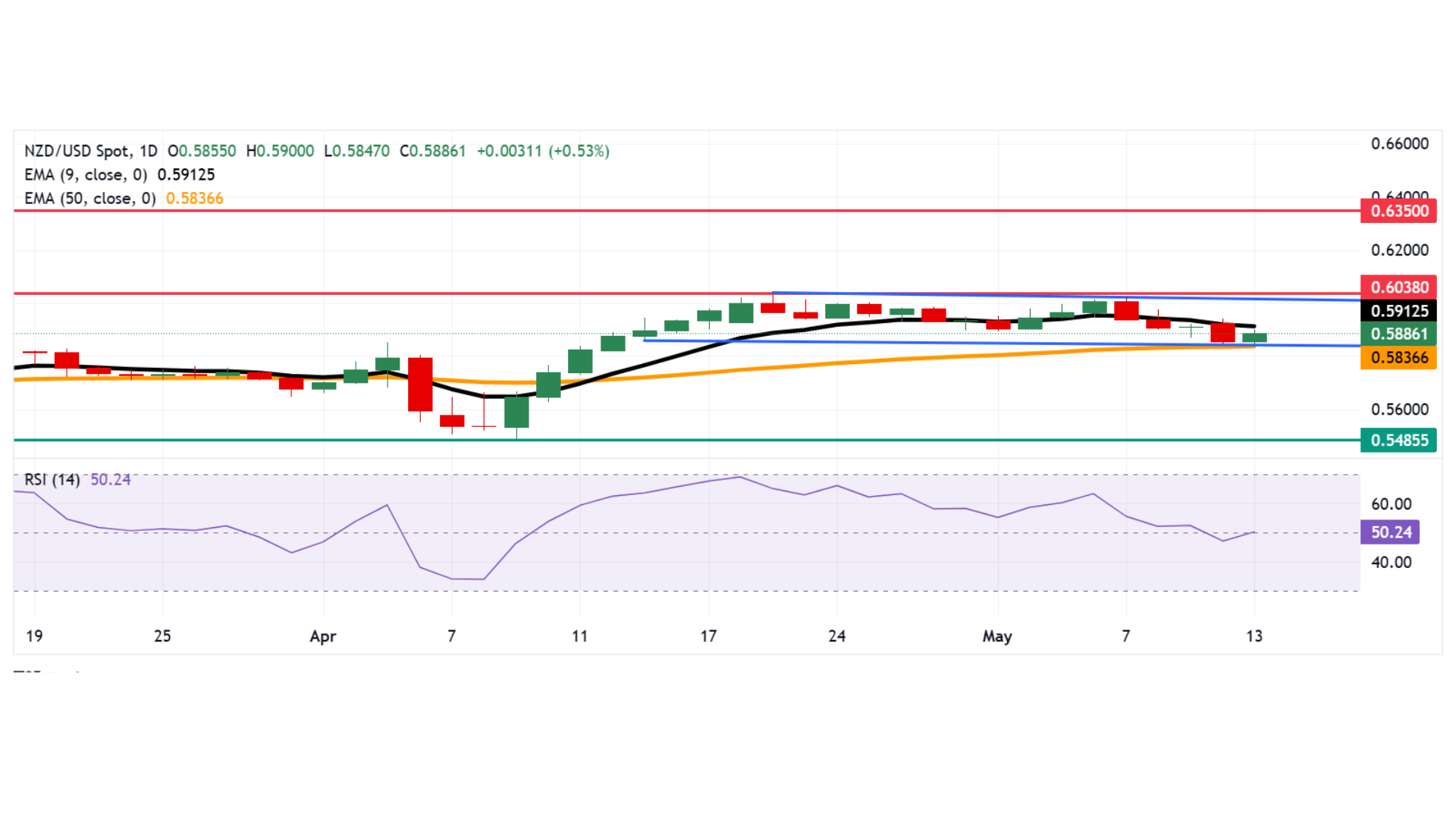Click the 40.00 RSI axis label
1456x819 pixels.
pos(1391,562)
